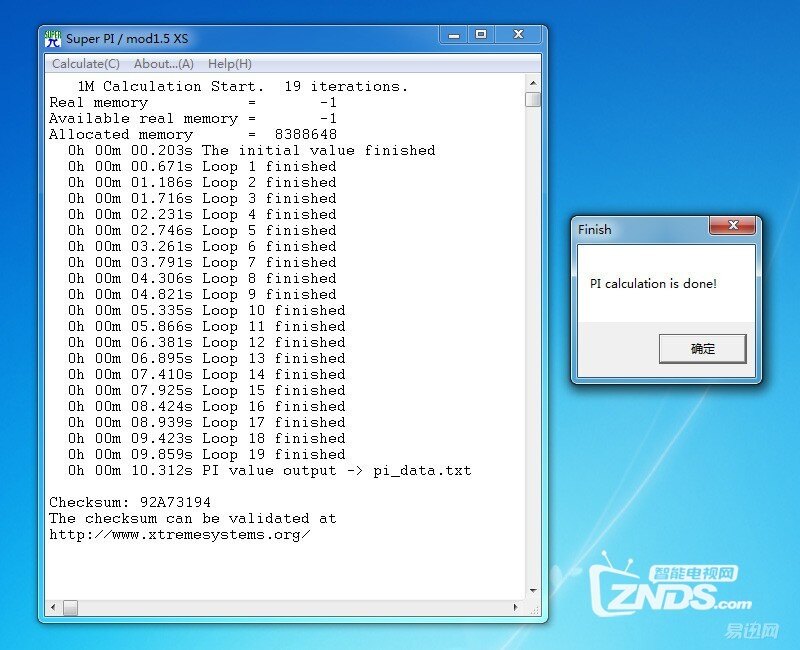The image size is (800, 650).
Task: Open the About...(A) menu
Action: (x=164, y=64)
